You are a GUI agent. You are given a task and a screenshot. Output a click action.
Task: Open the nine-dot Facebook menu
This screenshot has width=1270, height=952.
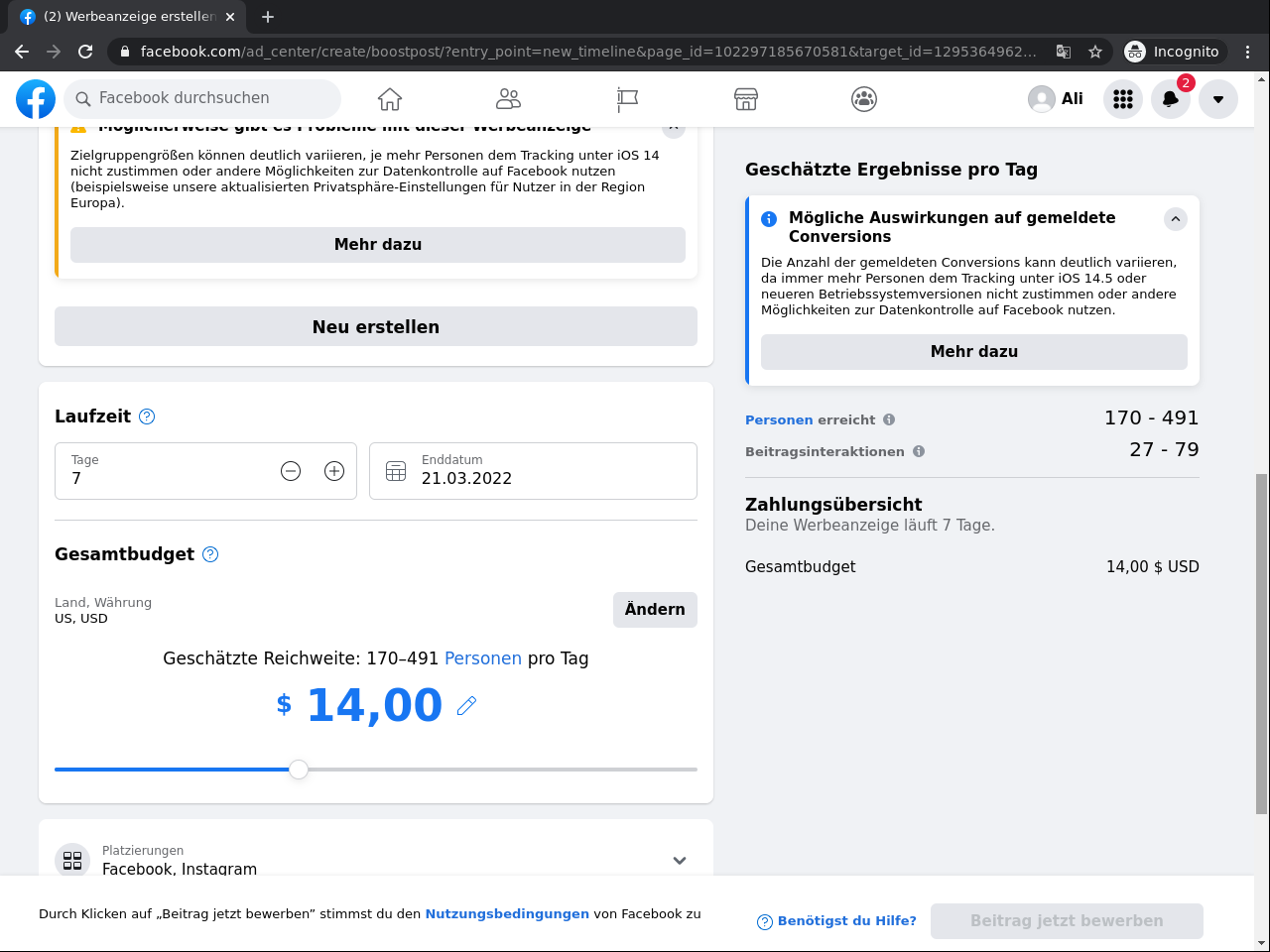[1123, 99]
